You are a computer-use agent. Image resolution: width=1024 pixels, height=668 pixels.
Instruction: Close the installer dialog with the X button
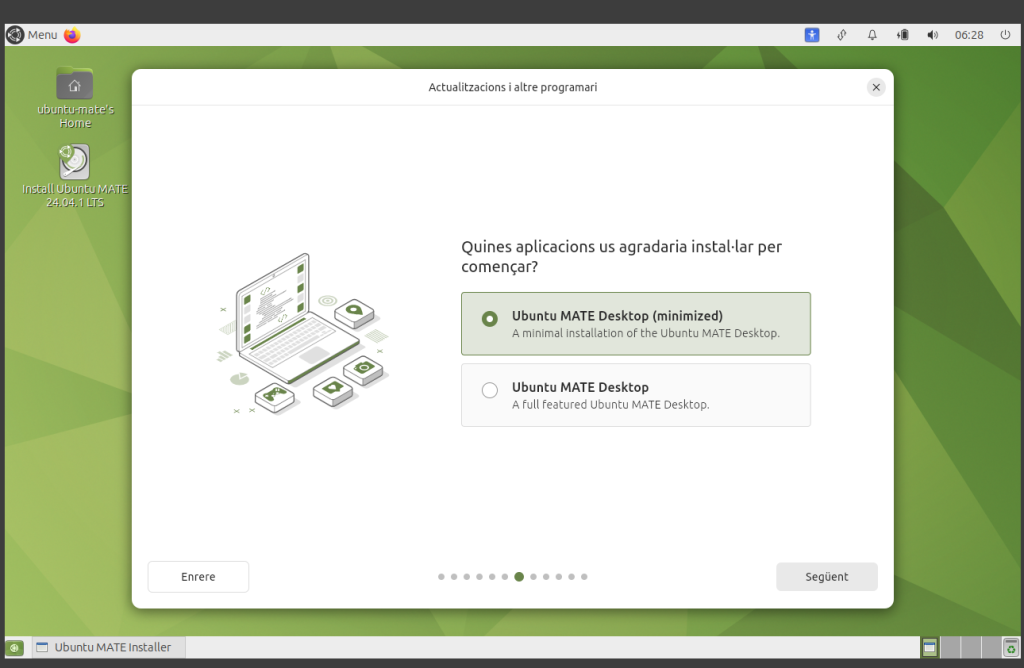[x=876, y=88]
